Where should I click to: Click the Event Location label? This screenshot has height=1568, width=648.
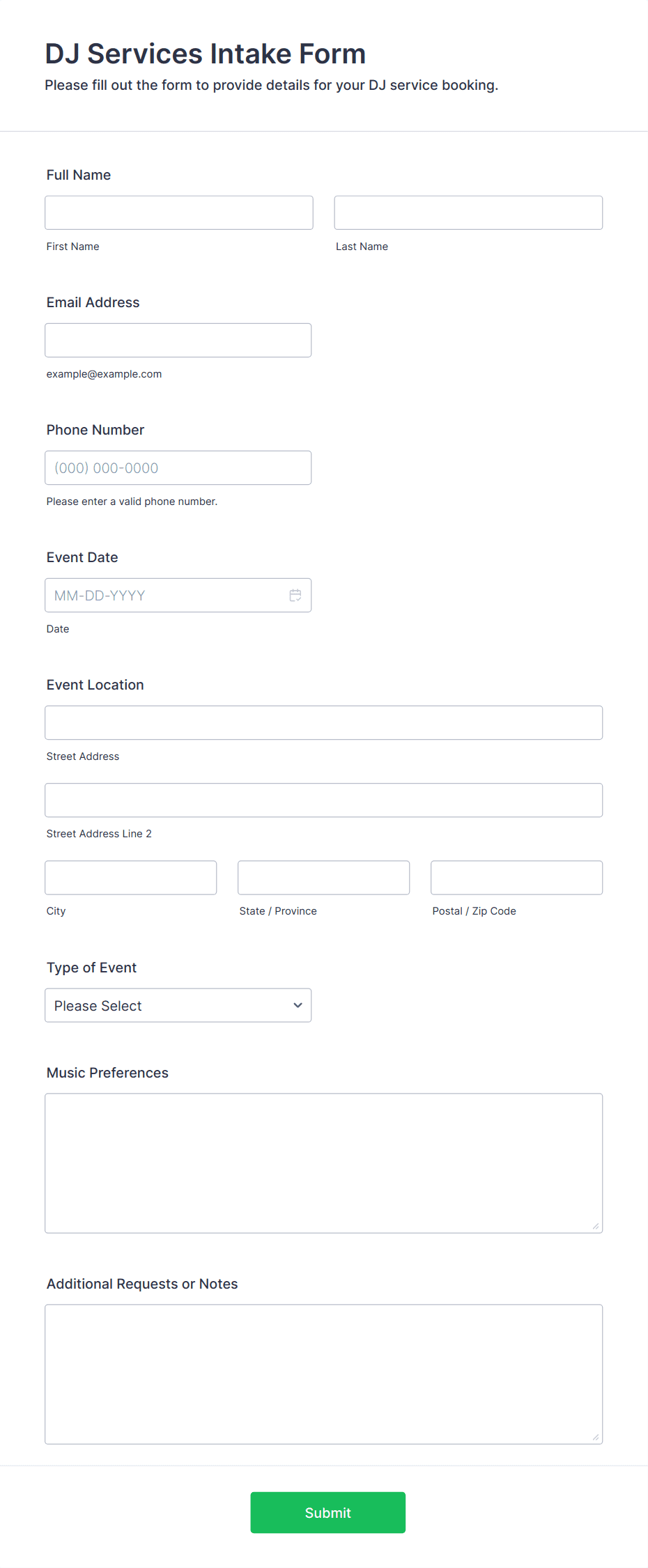(95, 685)
